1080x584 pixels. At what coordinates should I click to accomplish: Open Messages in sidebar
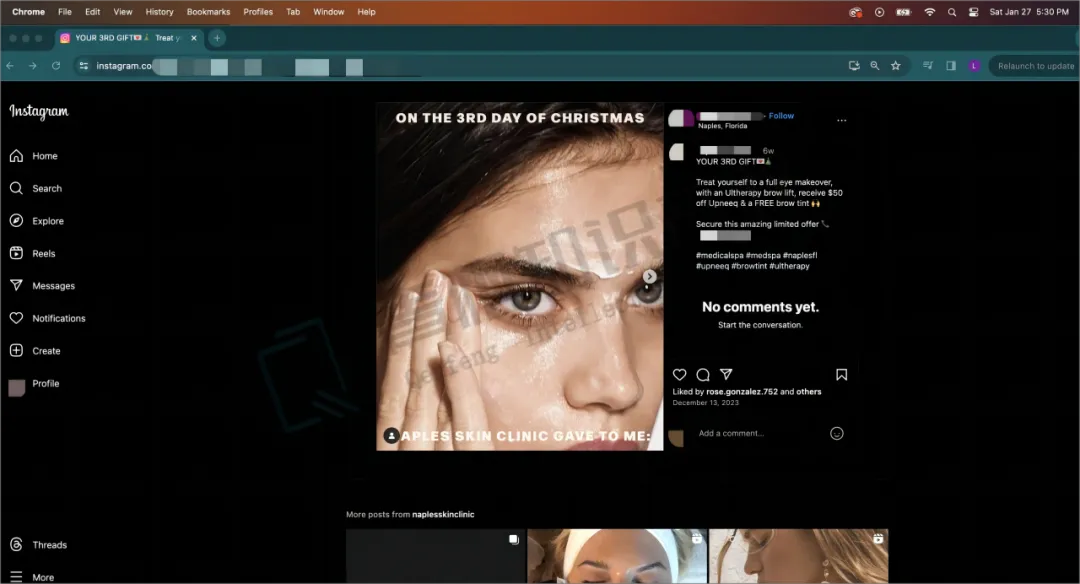coord(42,286)
